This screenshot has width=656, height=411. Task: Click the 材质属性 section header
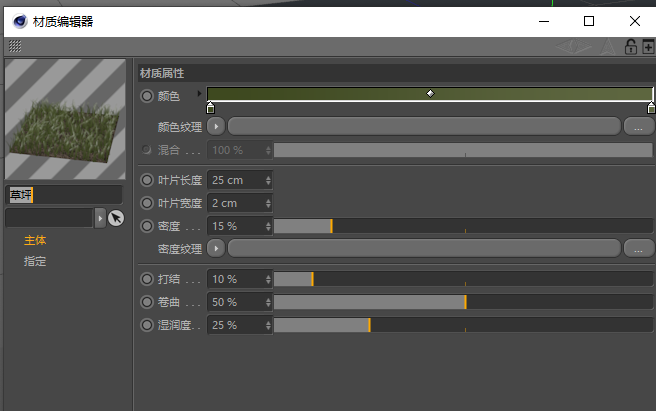click(x=397, y=73)
